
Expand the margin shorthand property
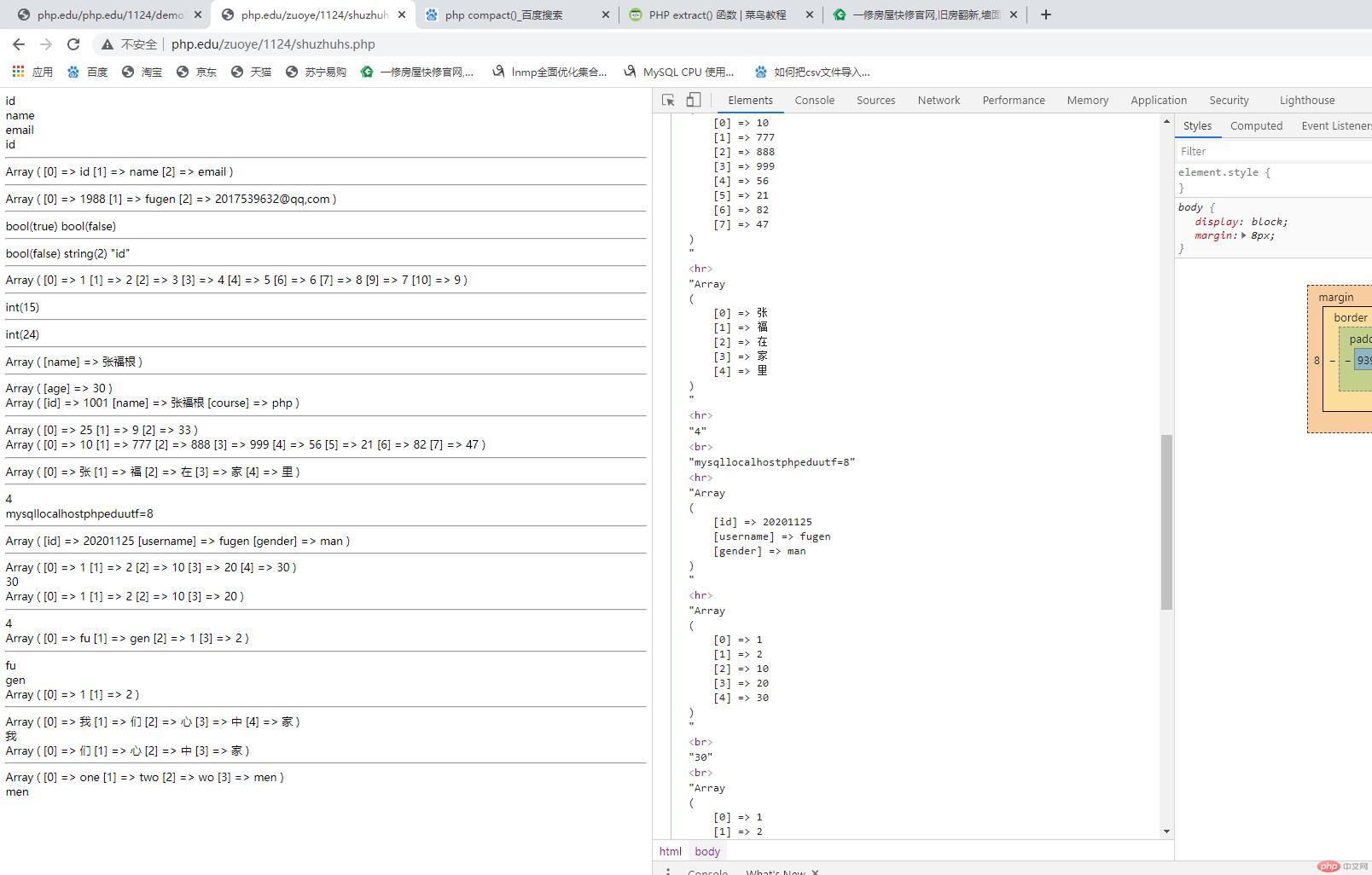coord(1244,235)
